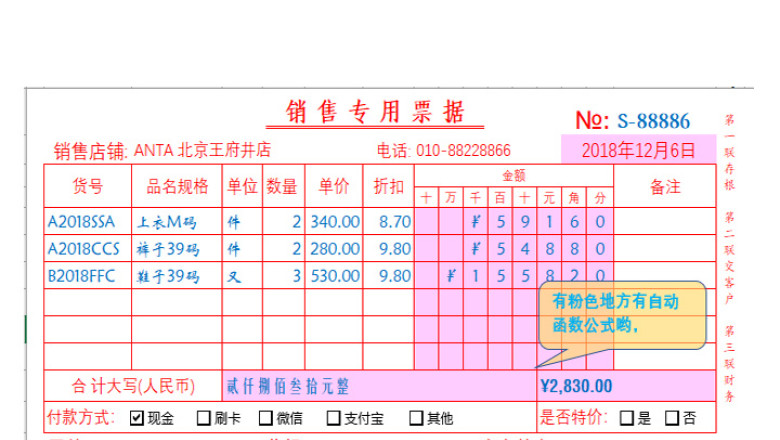Click product name cell 上衣M码
The width and height of the screenshot is (780, 440).
(x=177, y=221)
